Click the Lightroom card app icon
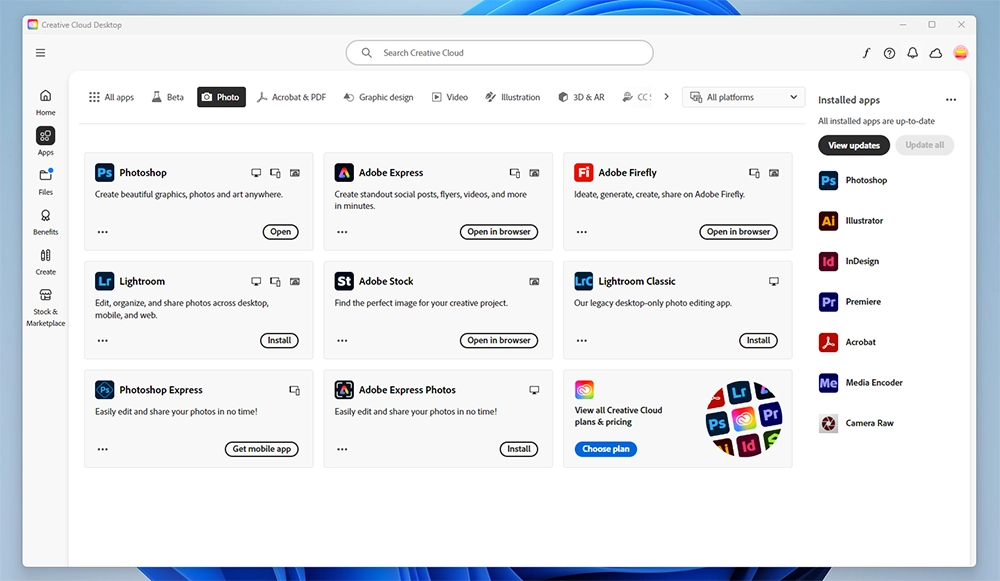 (105, 281)
